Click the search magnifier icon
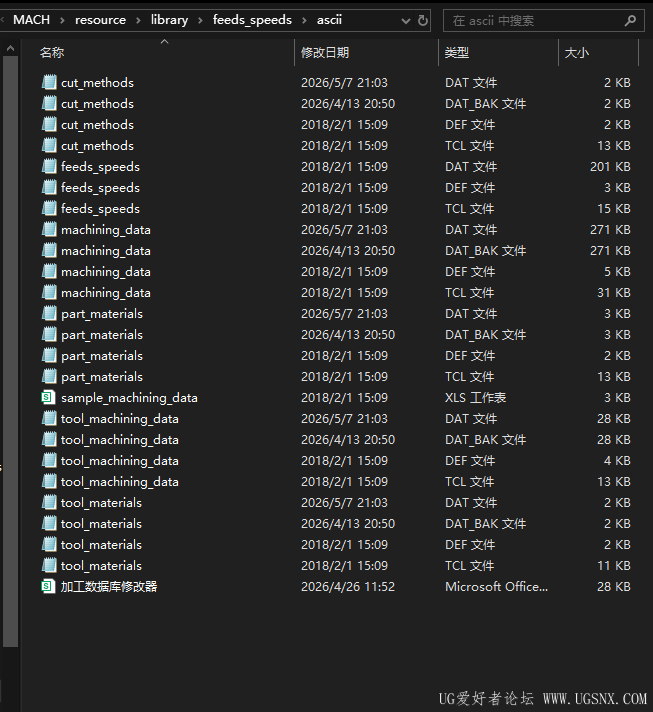This screenshot has height=712, width=653. [630, 20]
